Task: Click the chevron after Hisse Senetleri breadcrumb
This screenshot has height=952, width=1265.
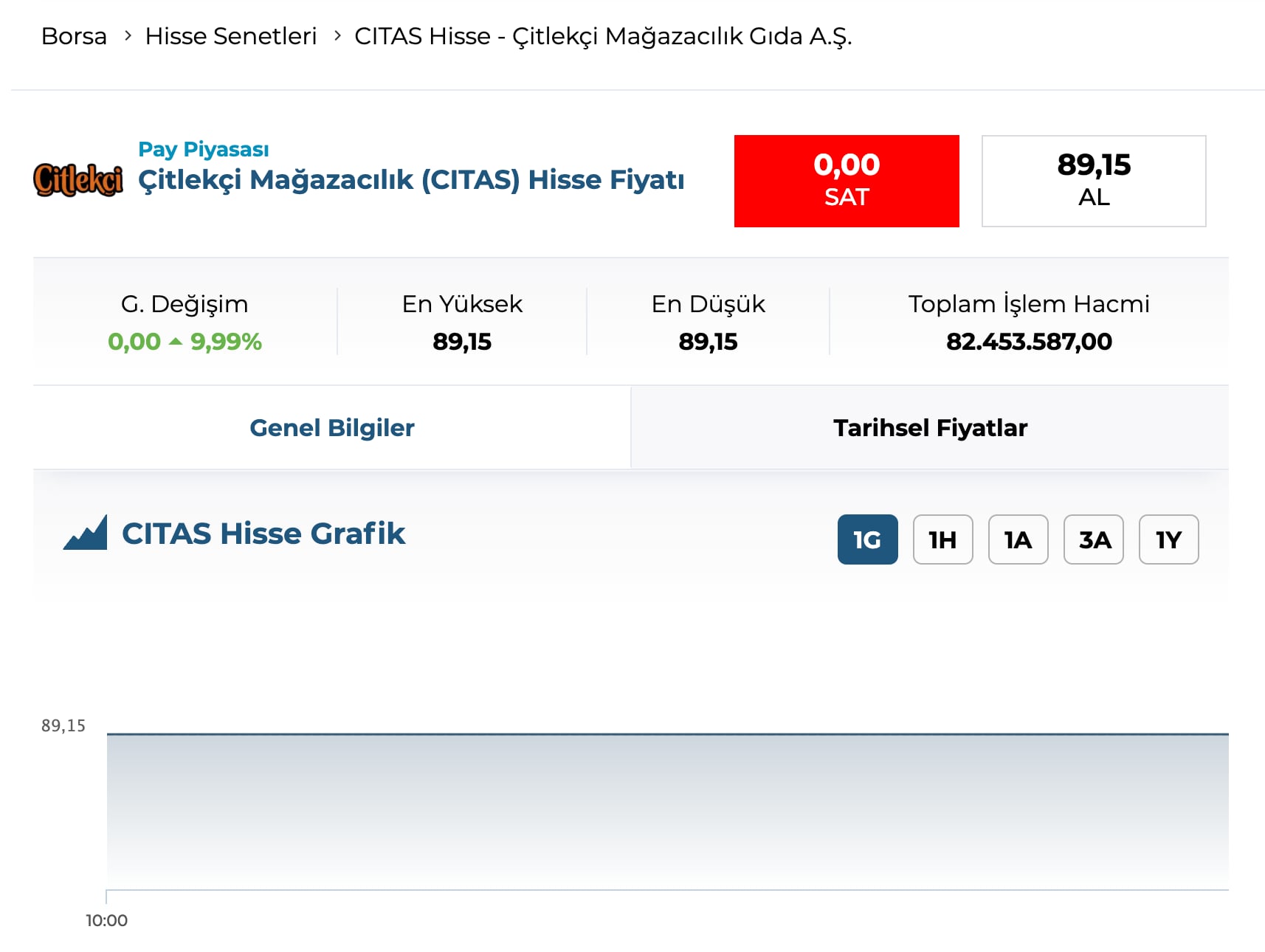Action: (x=337, y=35)
